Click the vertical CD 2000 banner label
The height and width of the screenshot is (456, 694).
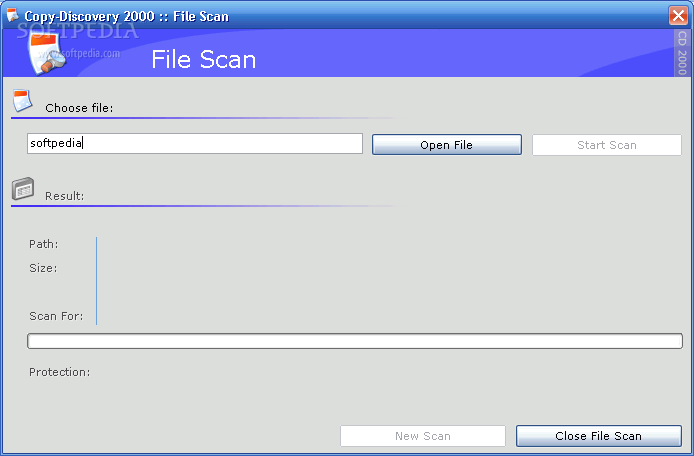(682, 53)
